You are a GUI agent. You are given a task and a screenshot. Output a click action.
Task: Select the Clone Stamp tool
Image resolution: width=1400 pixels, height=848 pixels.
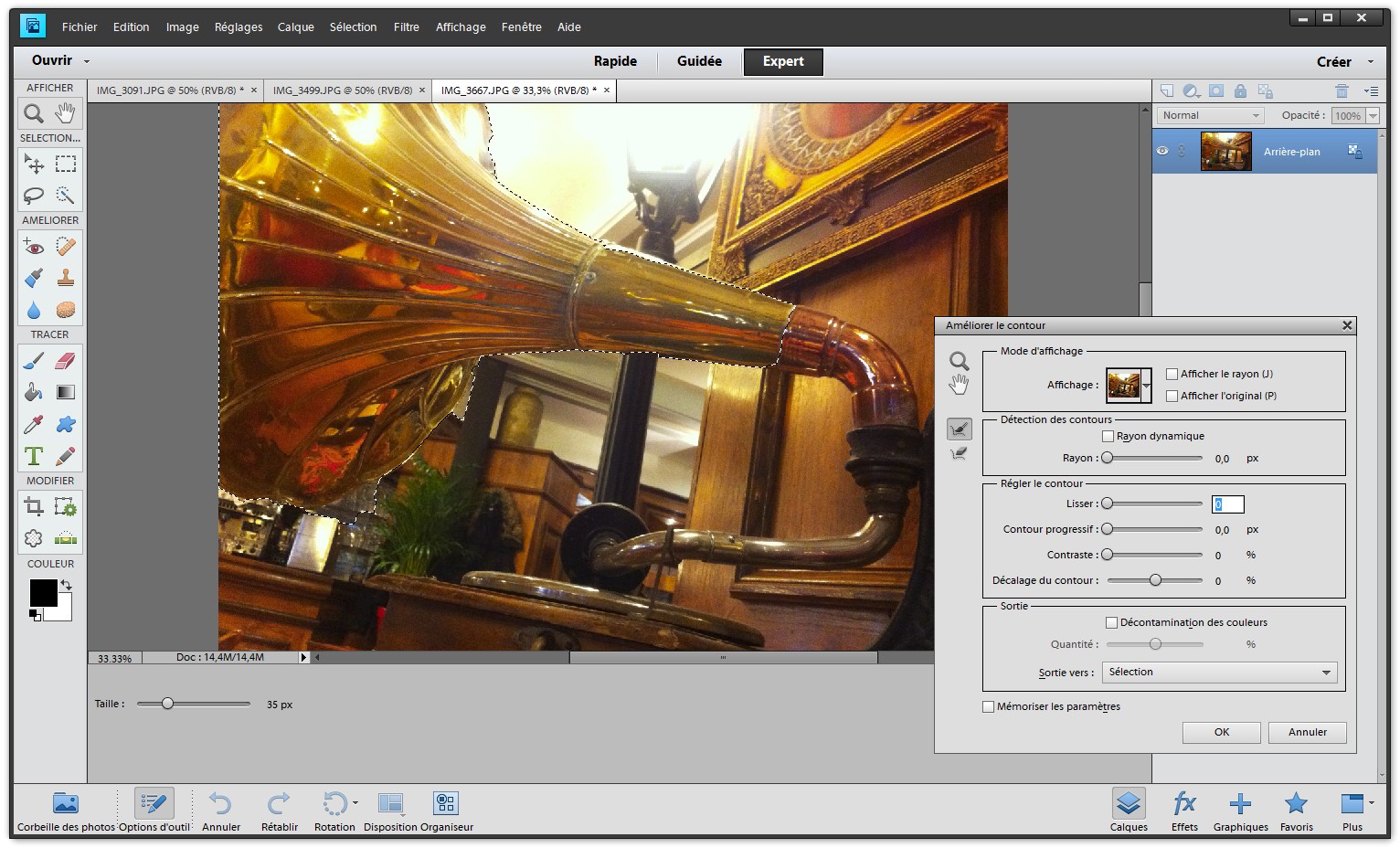[x=66, y=278]
